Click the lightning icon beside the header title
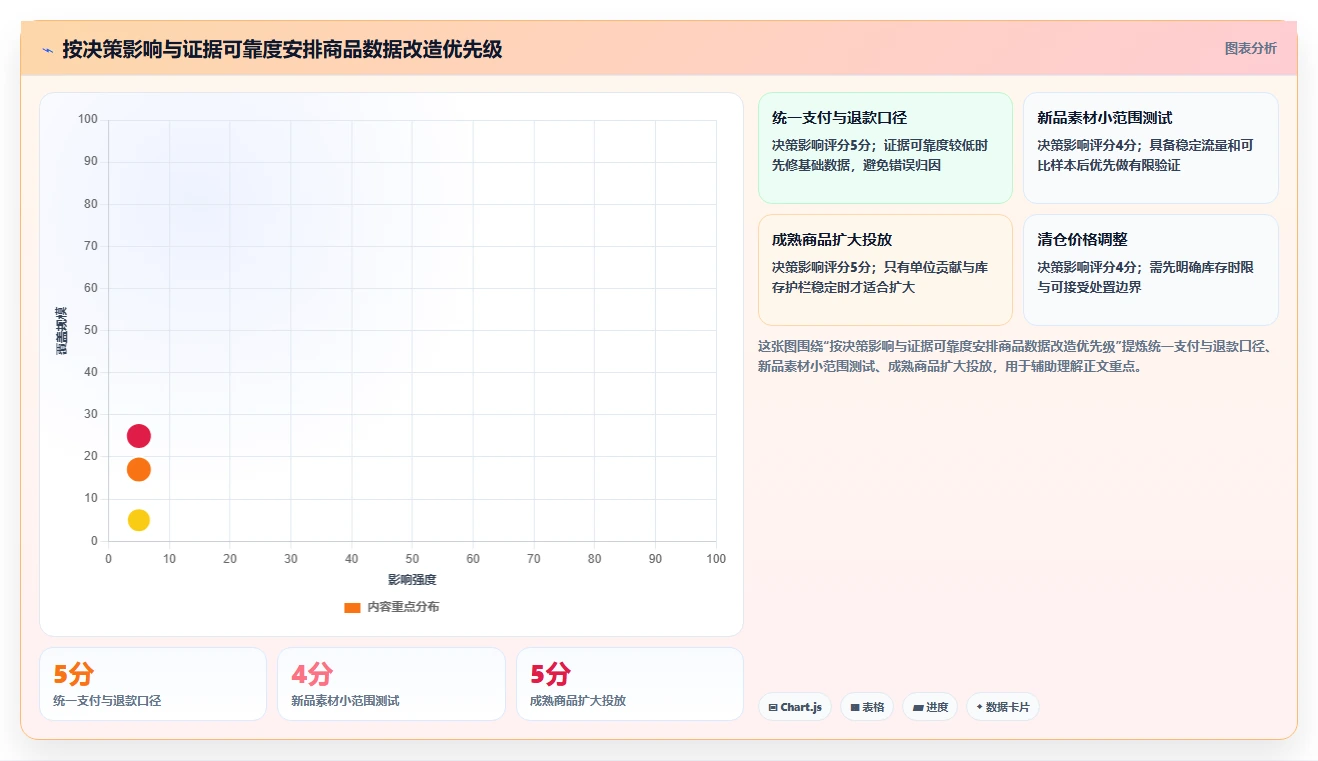 pos(47,49)
